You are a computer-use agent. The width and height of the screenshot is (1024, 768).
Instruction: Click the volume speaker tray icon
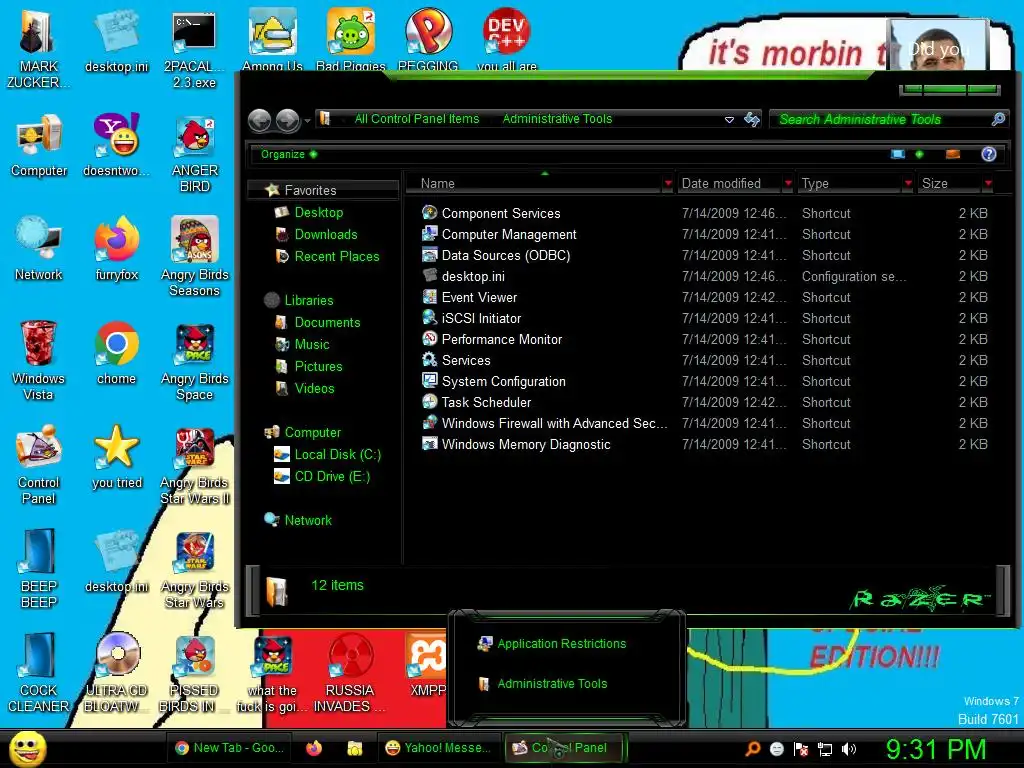[x=848, y=749]
